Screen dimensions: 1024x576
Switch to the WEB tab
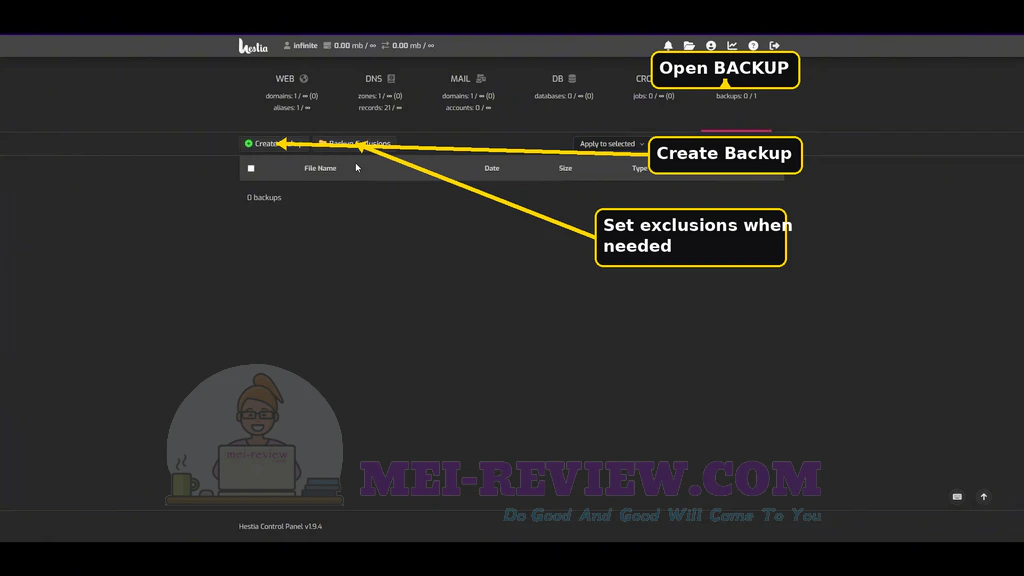tap(291, 78)
